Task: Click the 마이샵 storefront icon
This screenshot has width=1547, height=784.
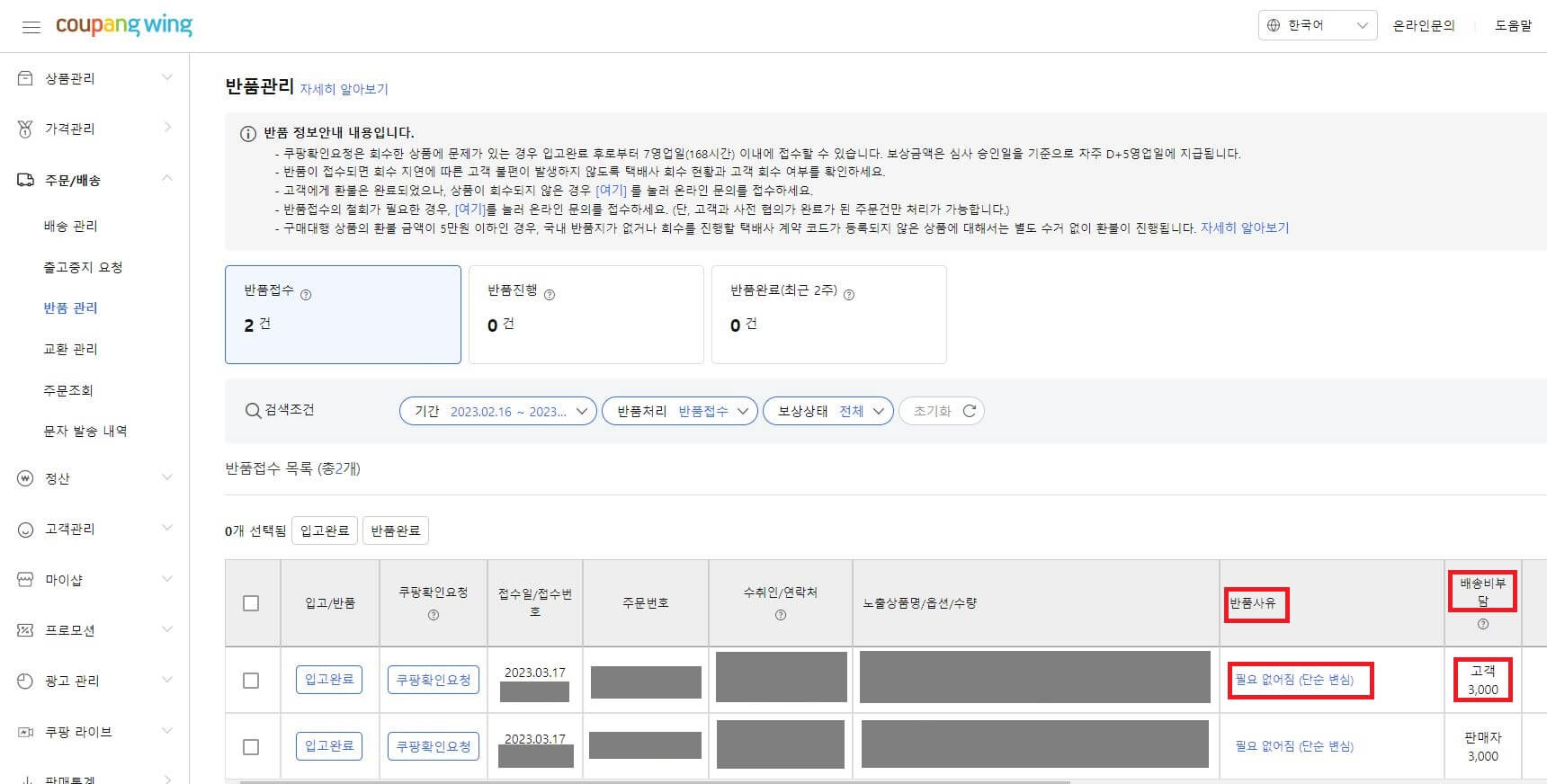Action: 25,580
